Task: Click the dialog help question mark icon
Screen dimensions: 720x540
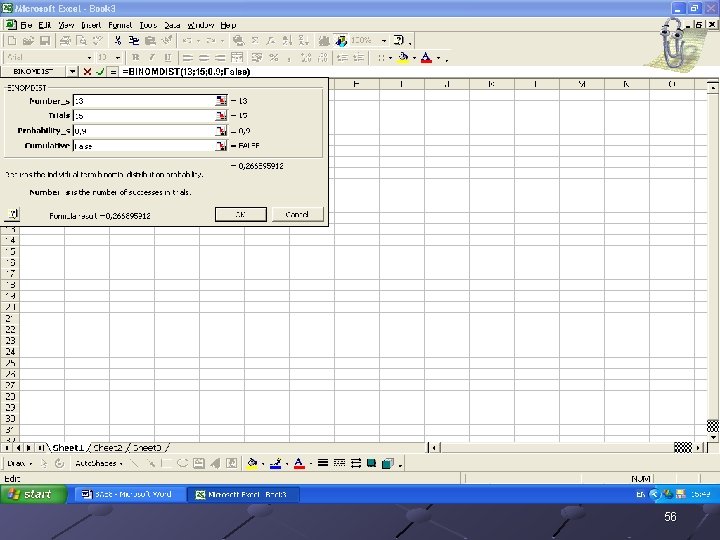Action: (x=12, y=214)
